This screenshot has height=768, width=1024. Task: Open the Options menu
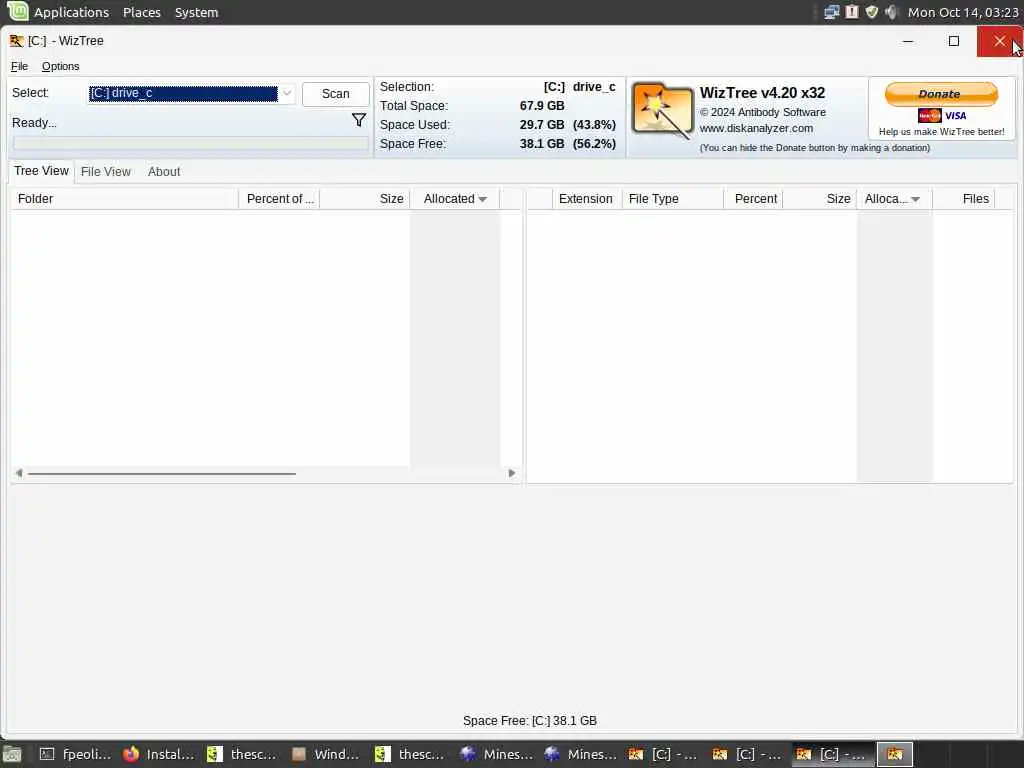pyautogui.click(x=60, y=66)
